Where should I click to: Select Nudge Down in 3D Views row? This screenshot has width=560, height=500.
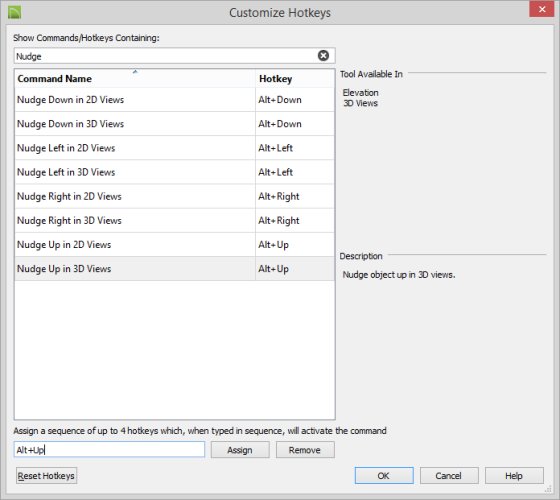[175, 124]
